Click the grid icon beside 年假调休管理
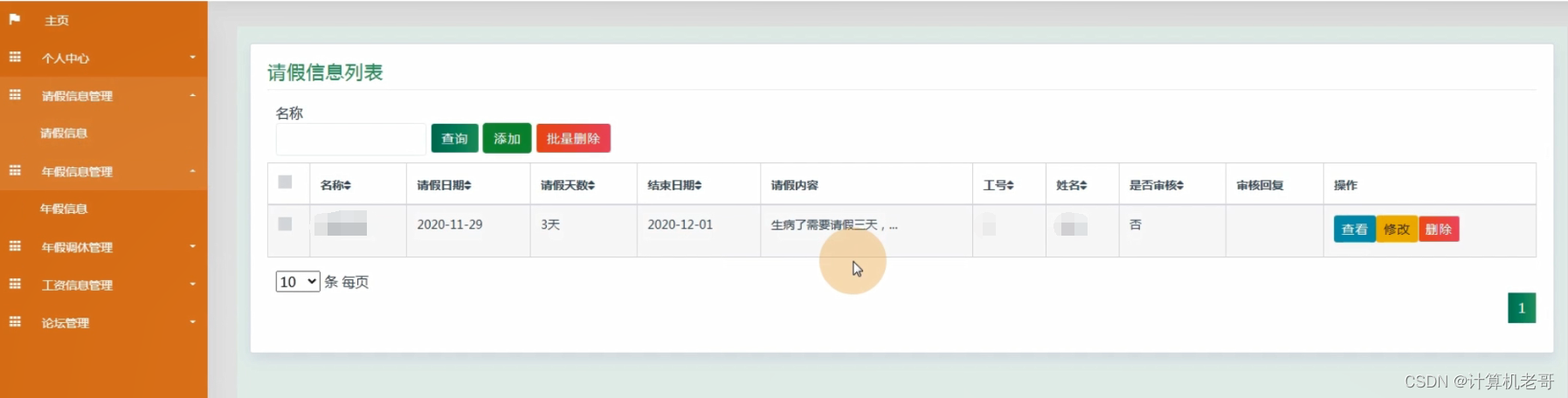Viewport: 1568px width, 398px height. 15,246
